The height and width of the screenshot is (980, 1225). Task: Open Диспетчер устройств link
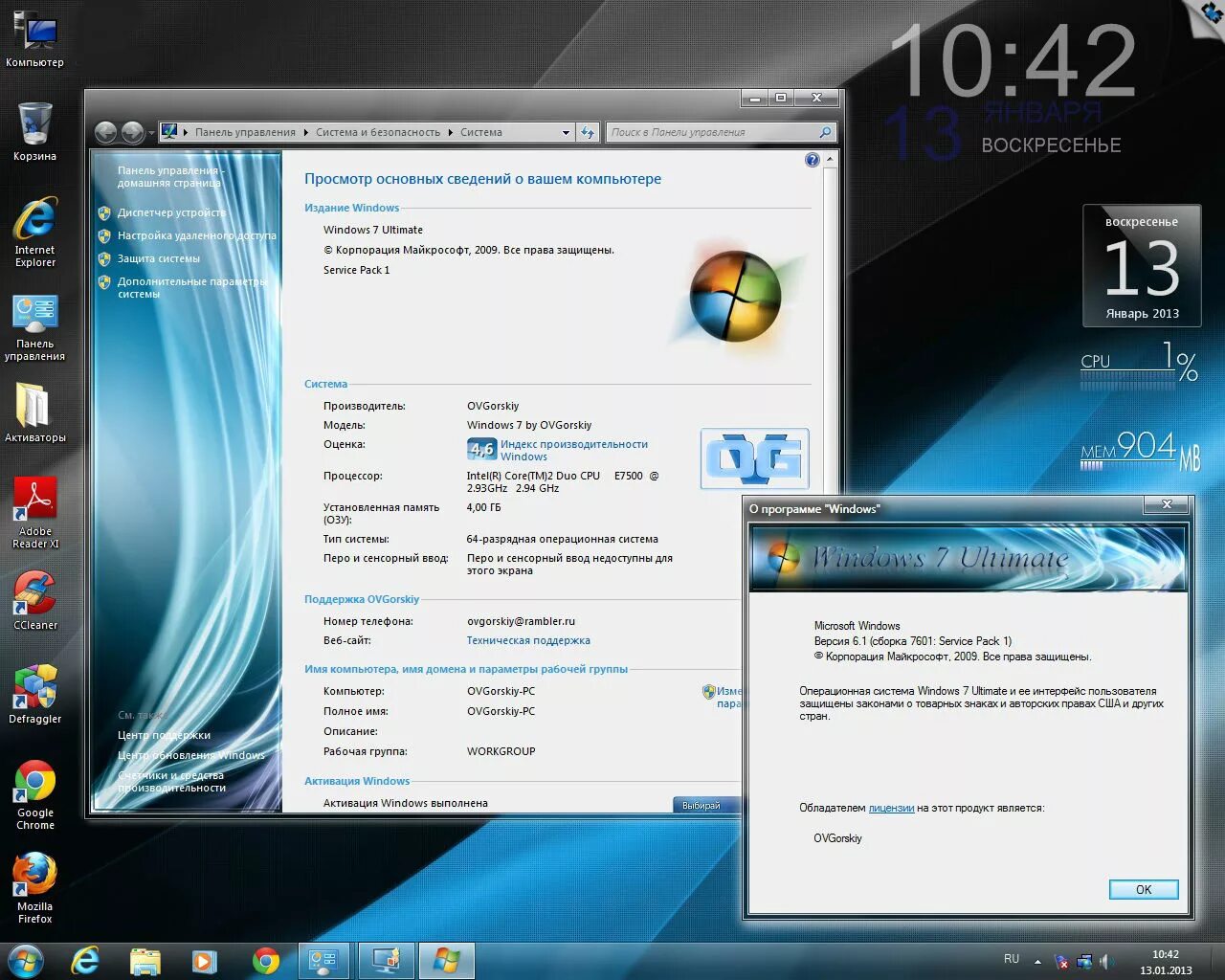pyautogui.click(x=172, y=212)
